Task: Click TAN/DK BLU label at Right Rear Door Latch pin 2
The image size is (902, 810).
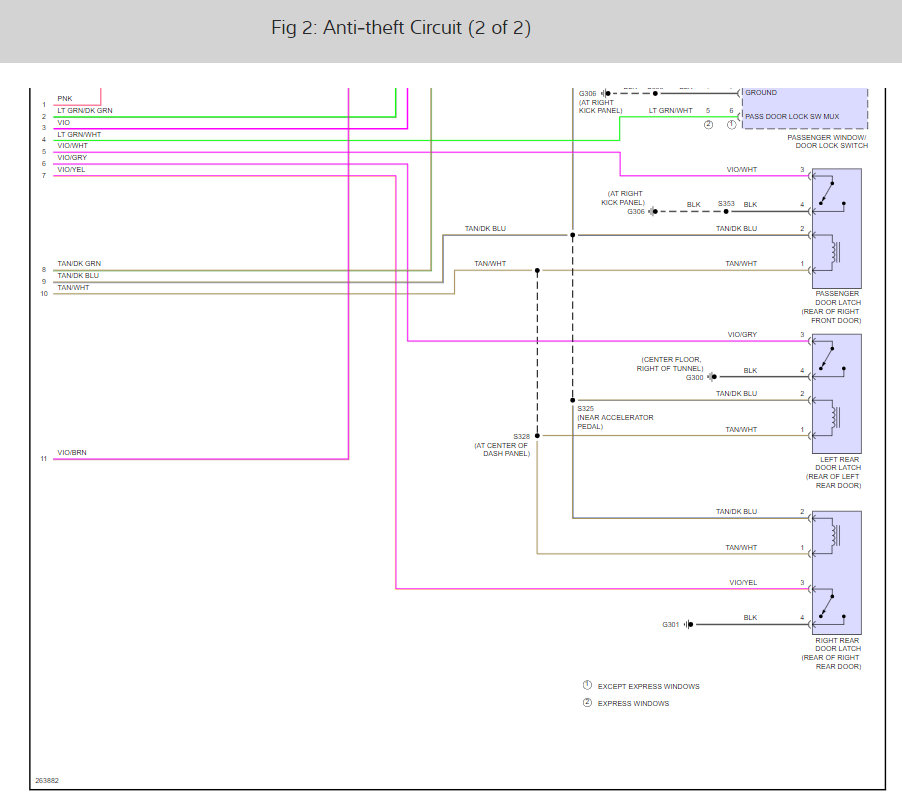Action: click(x=736, y=511)
